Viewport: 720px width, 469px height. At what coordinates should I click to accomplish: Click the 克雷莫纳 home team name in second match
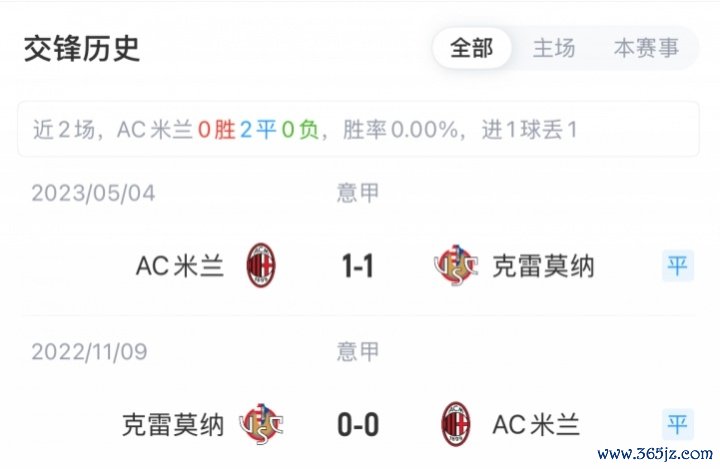173,424
